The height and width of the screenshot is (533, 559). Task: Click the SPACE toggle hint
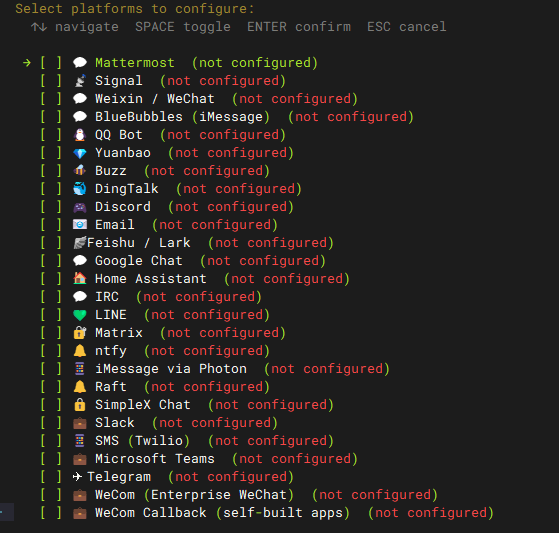point(183,27)
